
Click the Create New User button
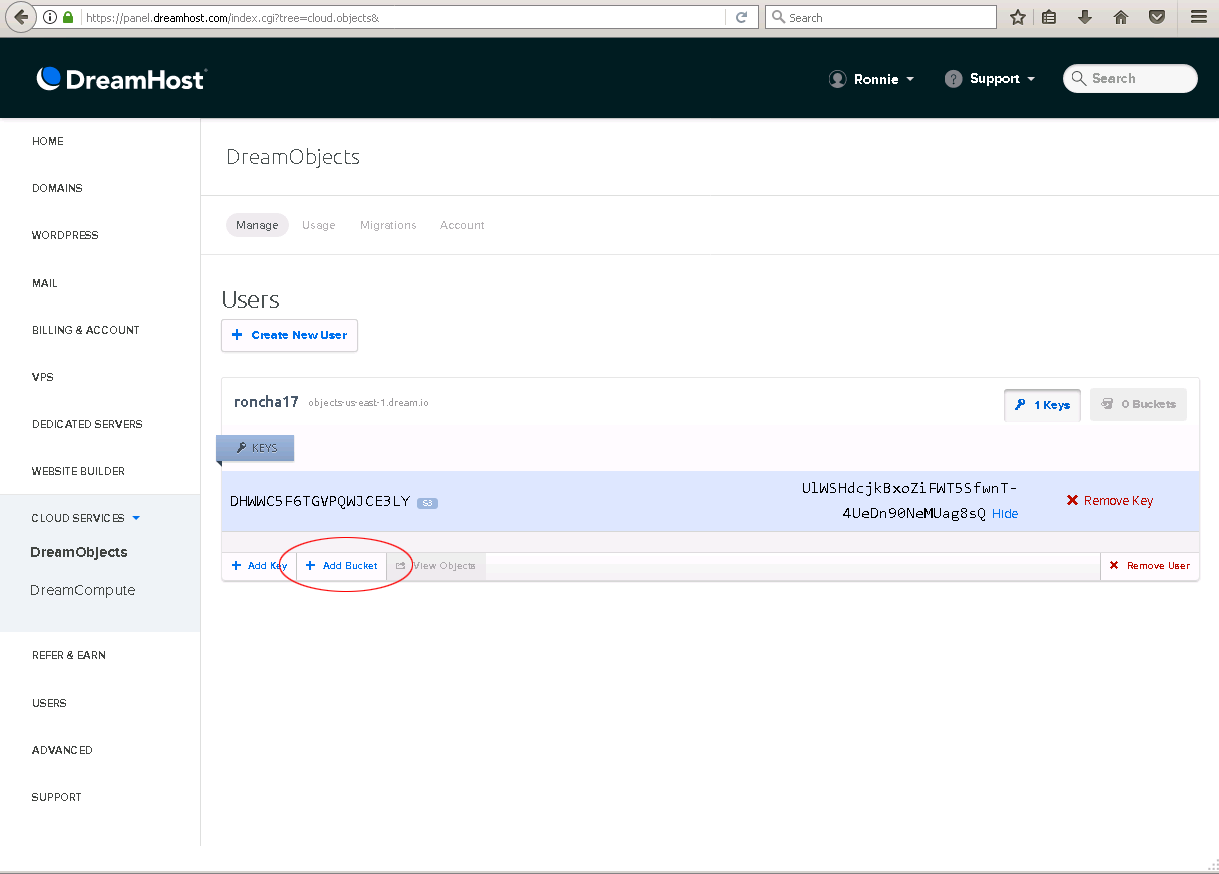coord(289,335)
